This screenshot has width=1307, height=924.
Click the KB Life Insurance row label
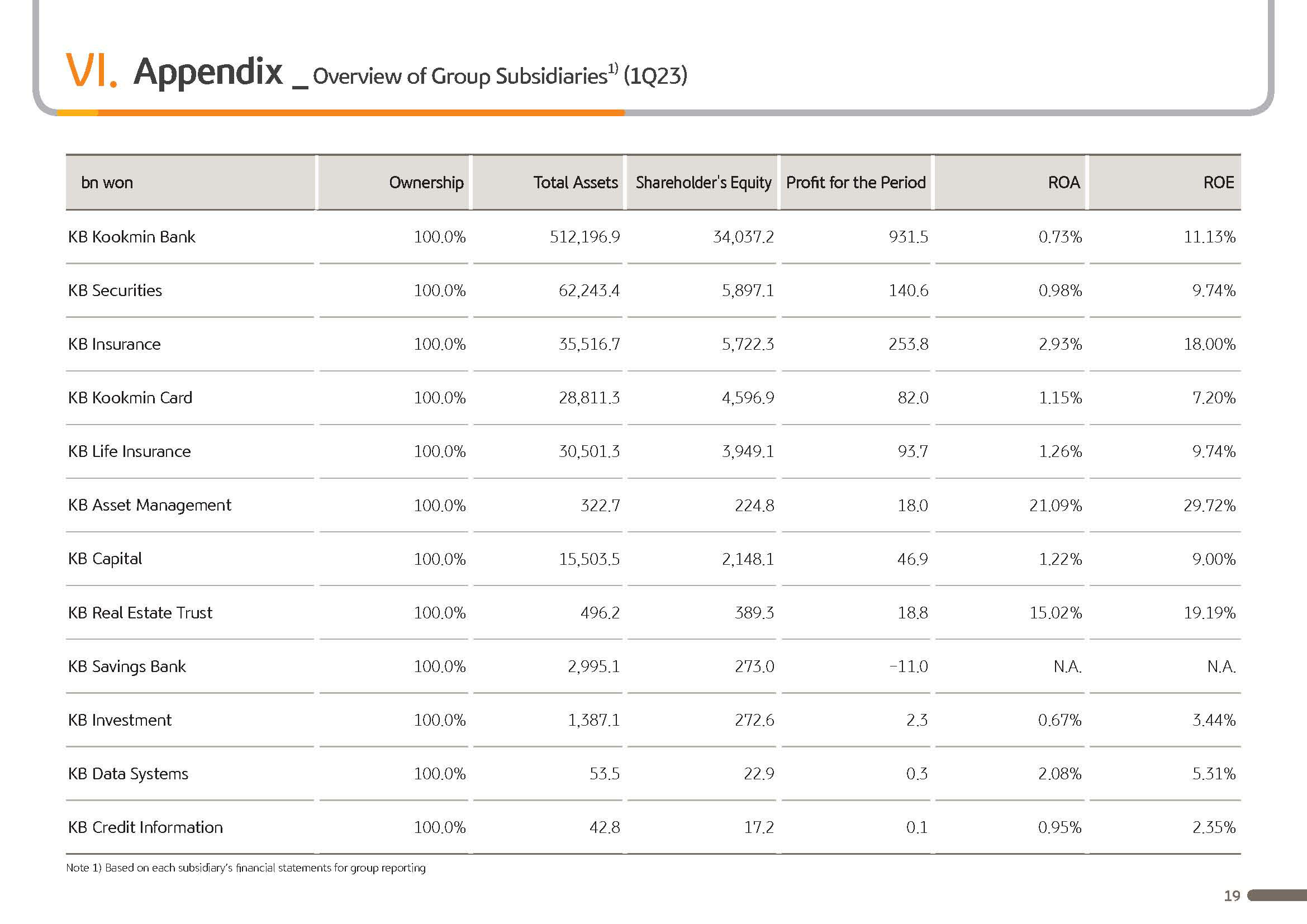pos(129,451)
